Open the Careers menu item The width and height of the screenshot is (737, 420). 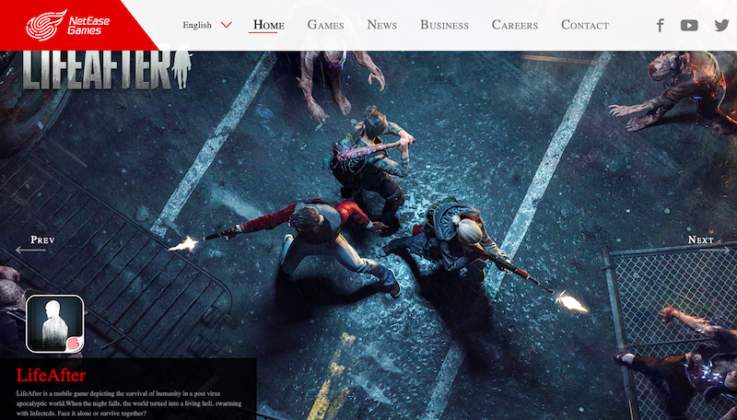pyautogui.click(x=515, y=25)
